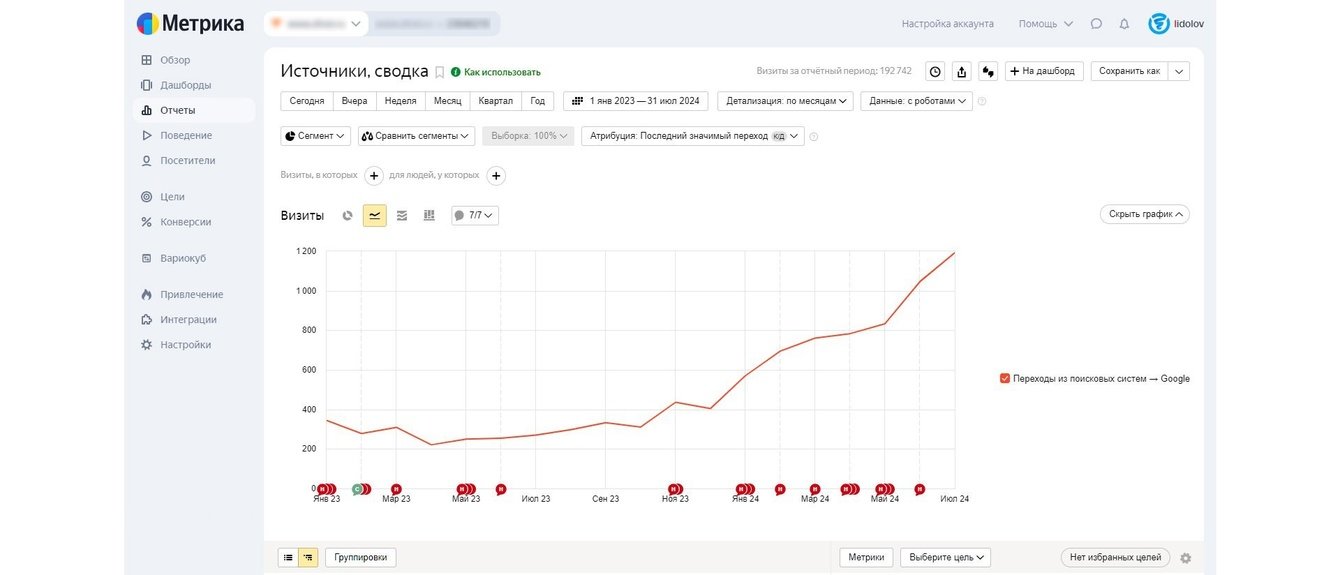Viewport: 1340px width, 575px height.
Task: Click the red annotation marker at Ноя 23
Action: coord(674,489)
